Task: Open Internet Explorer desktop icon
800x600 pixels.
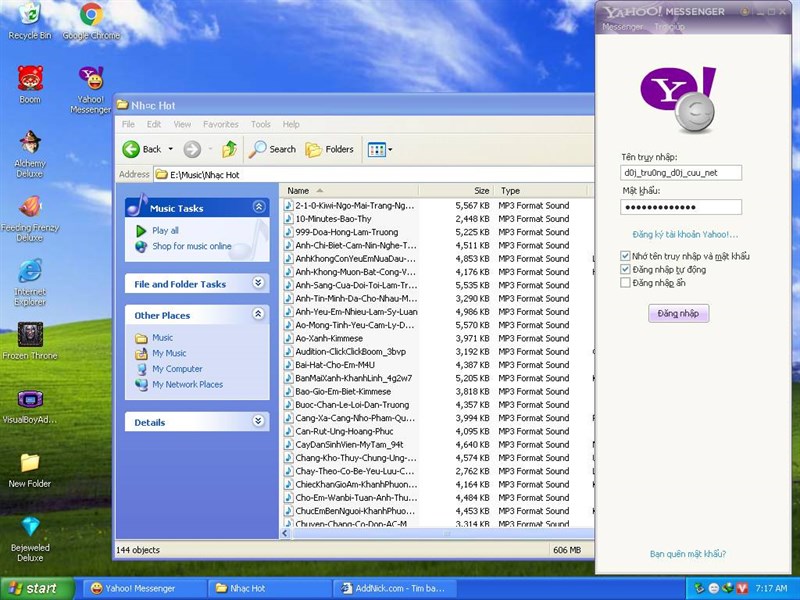Action: tap(30, 282)
